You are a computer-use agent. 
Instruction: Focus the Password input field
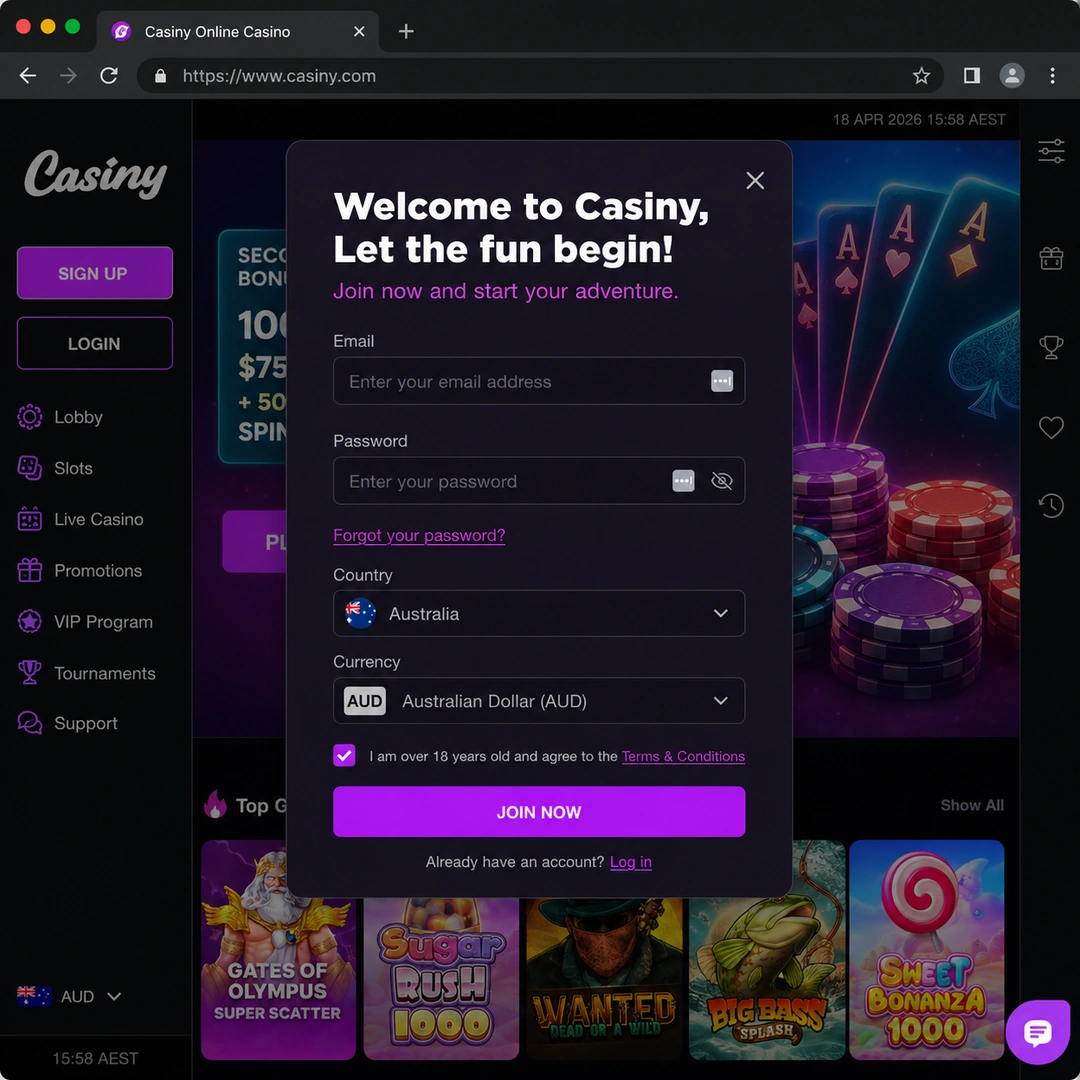tap(539, 481)
